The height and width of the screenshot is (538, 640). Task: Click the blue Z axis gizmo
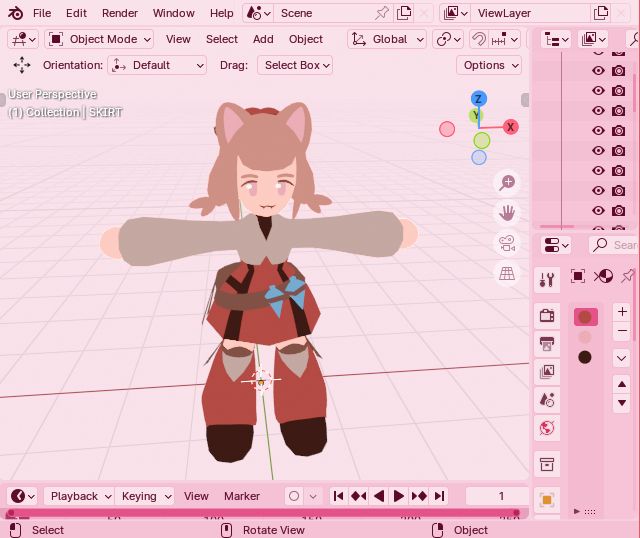click(478, 98)
